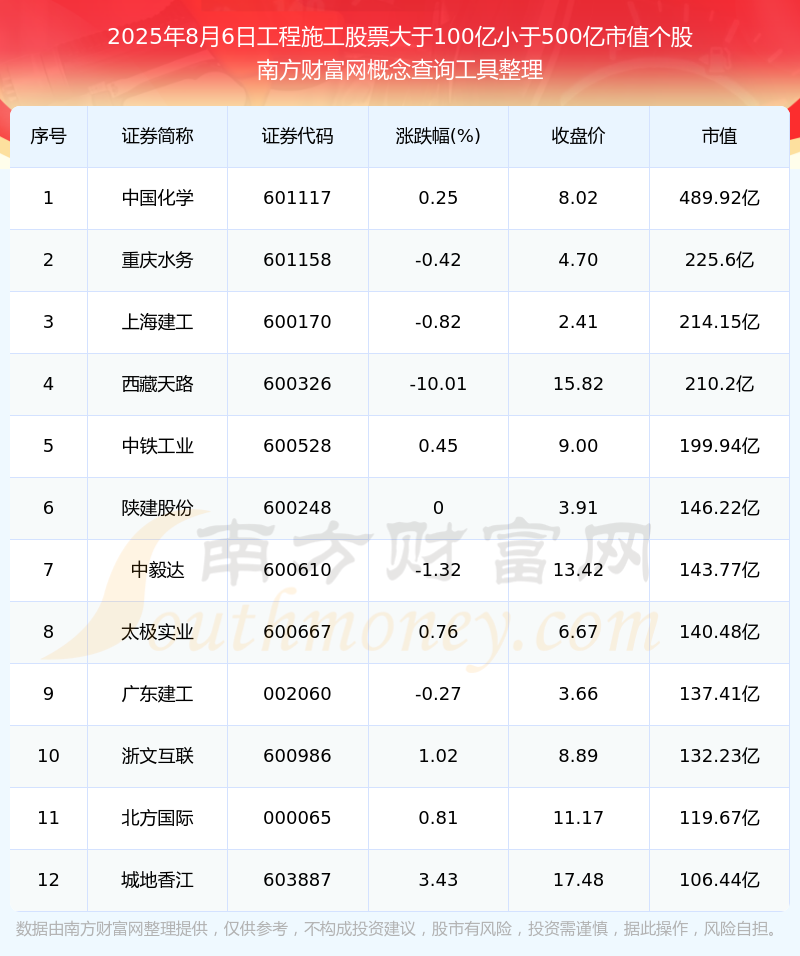This screenshot has height=956, width=800.
Task: Select stock code 601117
Action: (298, 198)
